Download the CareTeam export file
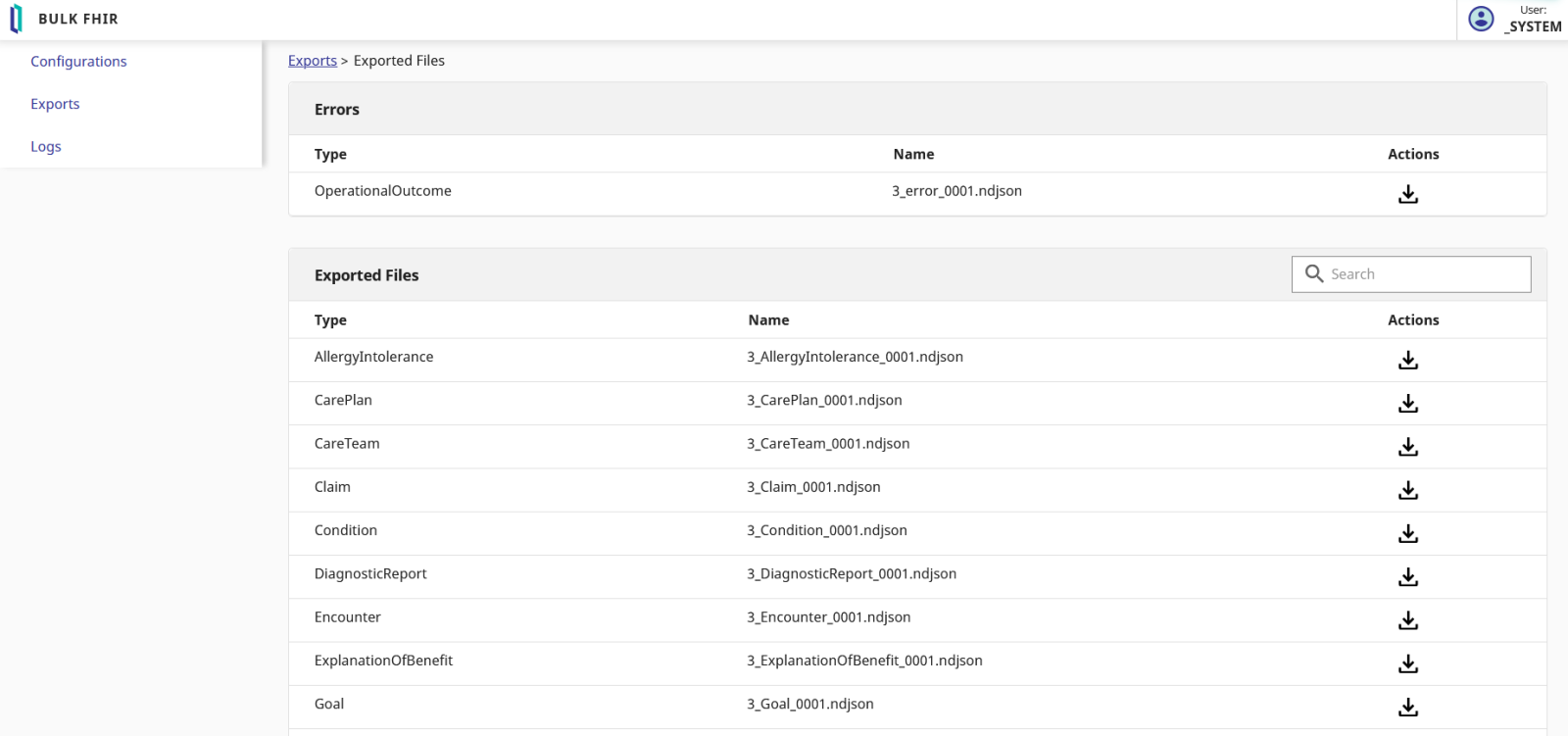 (1408, 447)
